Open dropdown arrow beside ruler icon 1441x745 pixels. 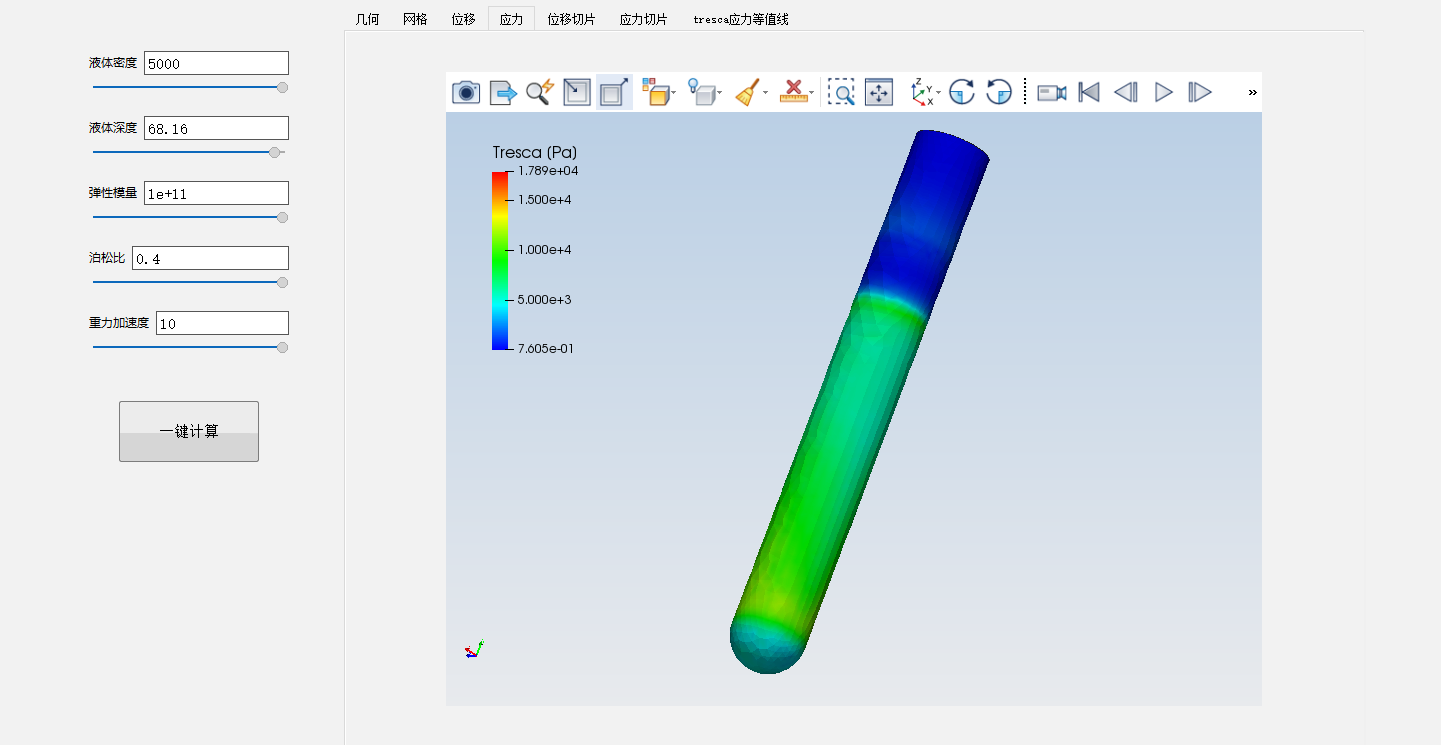point(811,93)
